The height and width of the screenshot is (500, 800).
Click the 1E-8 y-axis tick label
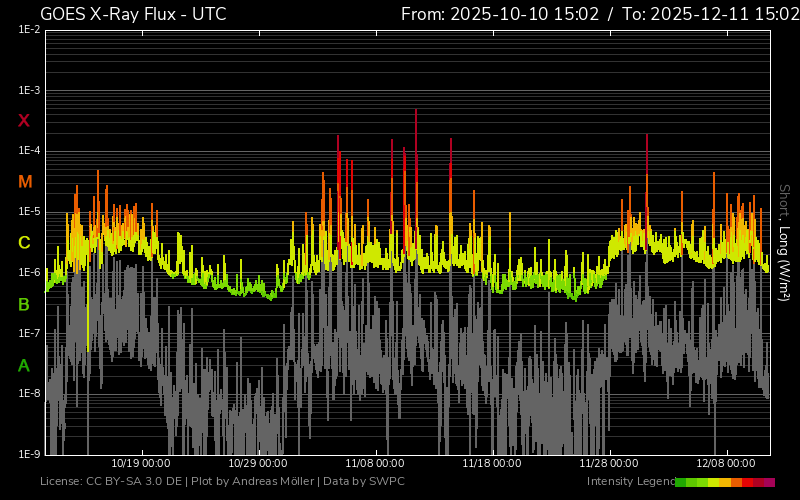pyautogui.click(x=29, y=394)
